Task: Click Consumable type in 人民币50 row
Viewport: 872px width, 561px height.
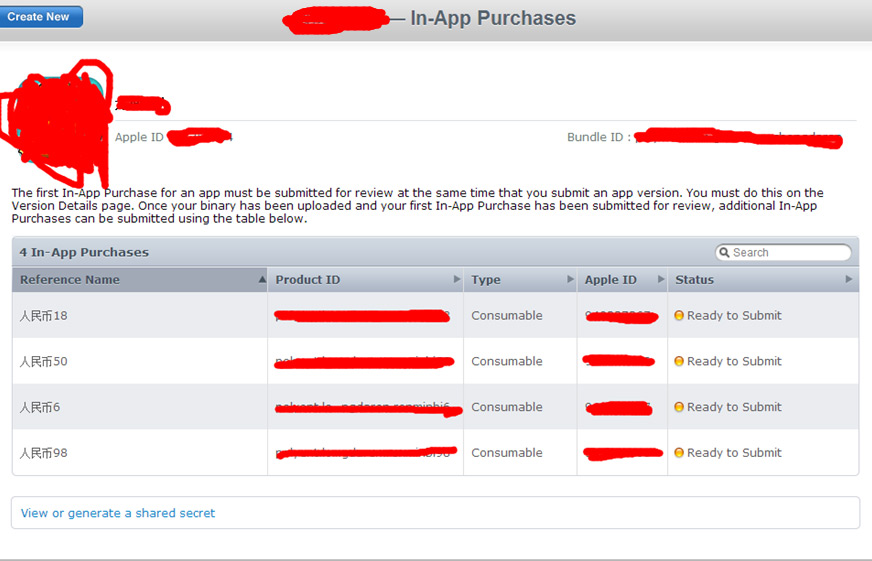Action: pos(507,361)
